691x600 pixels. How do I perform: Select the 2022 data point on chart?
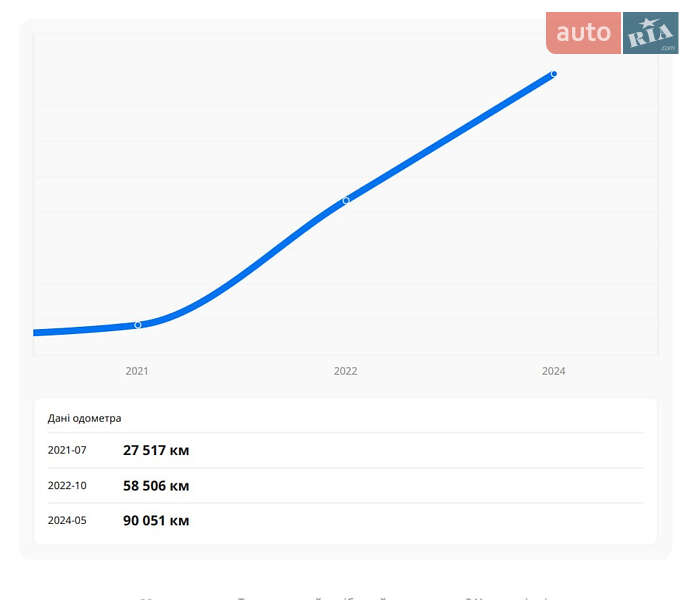[x=346, y=201]
